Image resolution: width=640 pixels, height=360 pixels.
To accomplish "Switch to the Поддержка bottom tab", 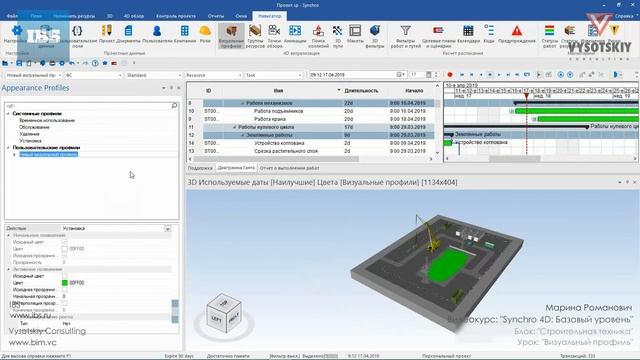I will [200, 168].
